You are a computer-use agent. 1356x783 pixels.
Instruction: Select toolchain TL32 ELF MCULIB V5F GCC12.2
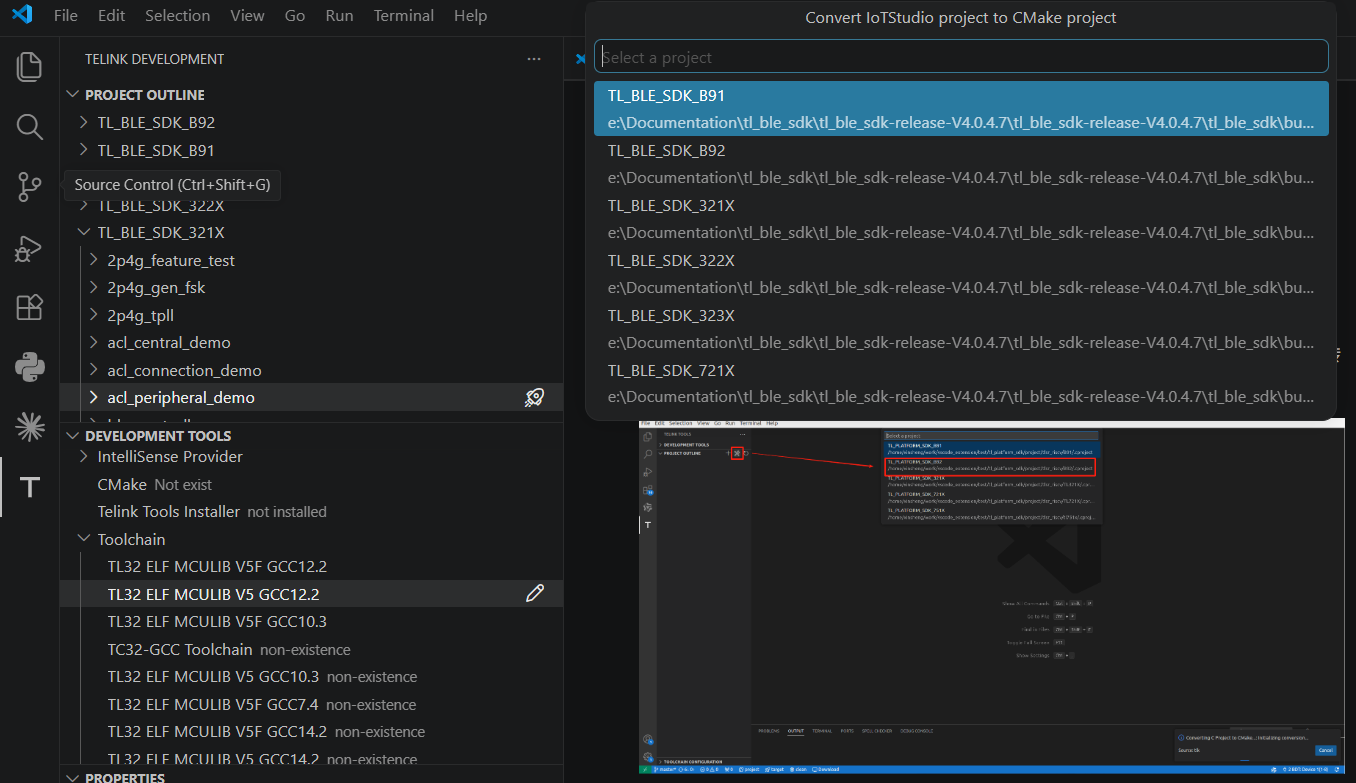point(311,567)
